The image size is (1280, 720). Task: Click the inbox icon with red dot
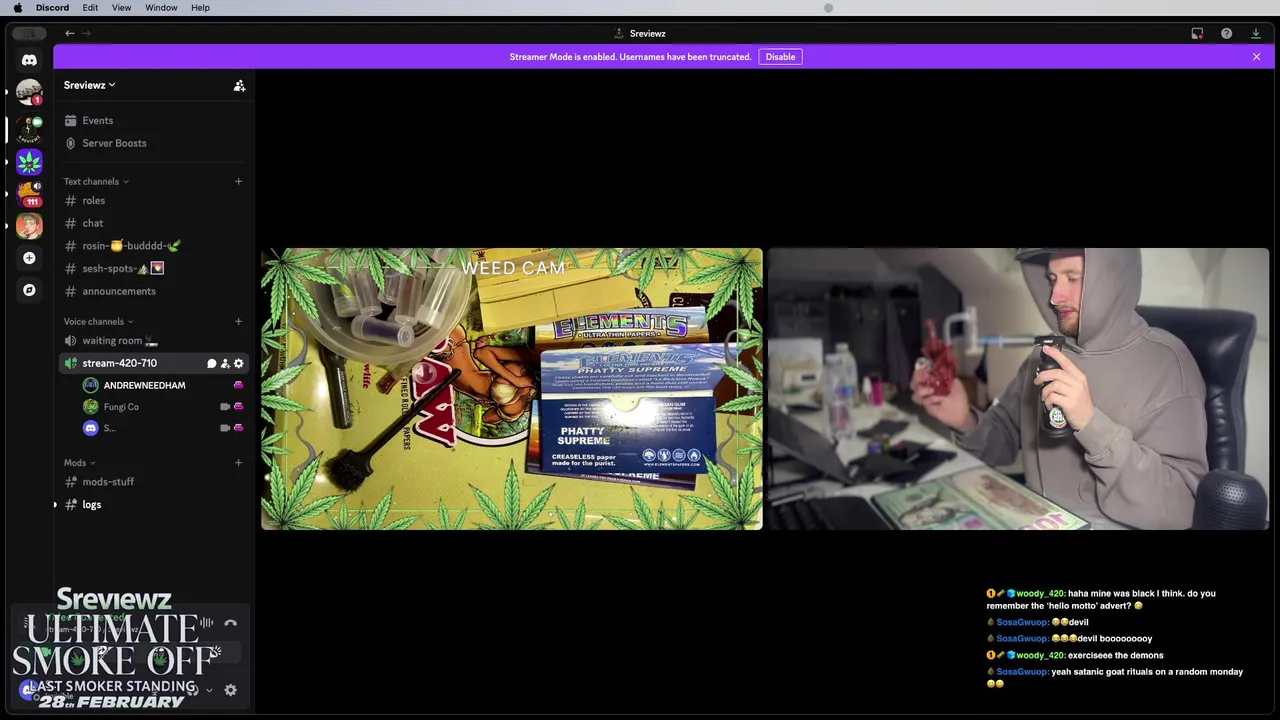point(1197,33)
